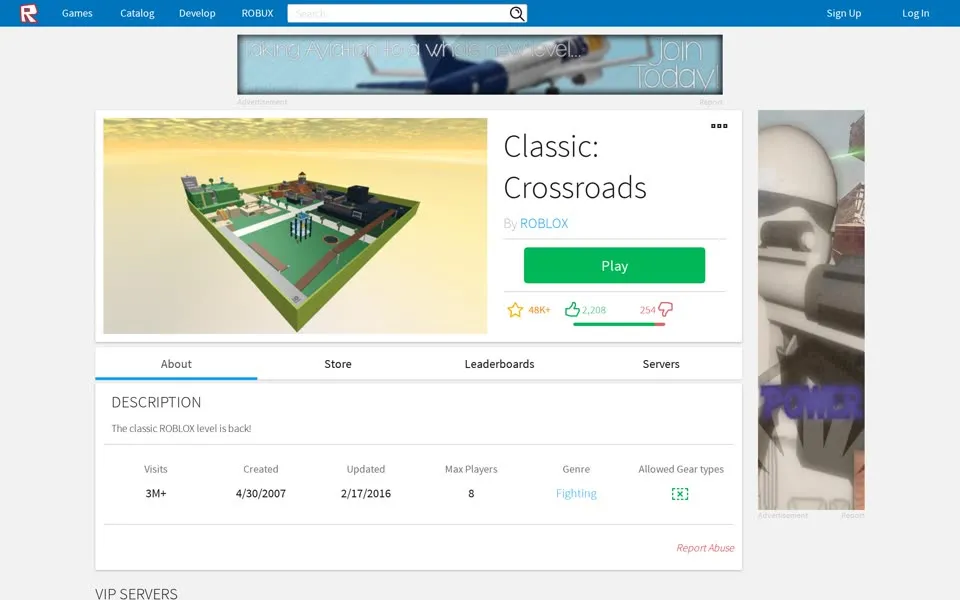Click the Roblox logo icon
This screenshot has width=960, height=600.
pos(28,13)
